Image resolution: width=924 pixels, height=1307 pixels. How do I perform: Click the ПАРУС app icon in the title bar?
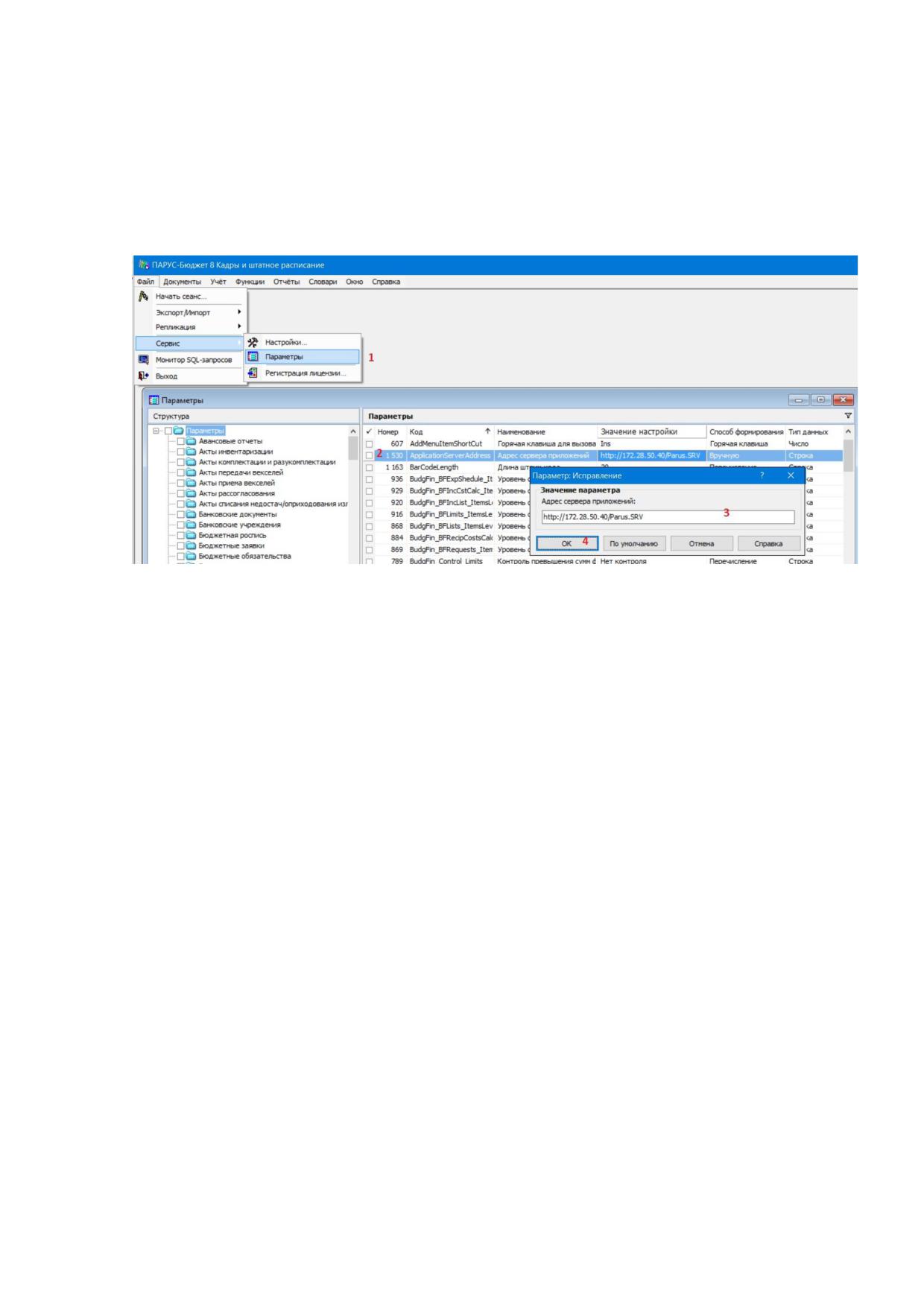144,265
